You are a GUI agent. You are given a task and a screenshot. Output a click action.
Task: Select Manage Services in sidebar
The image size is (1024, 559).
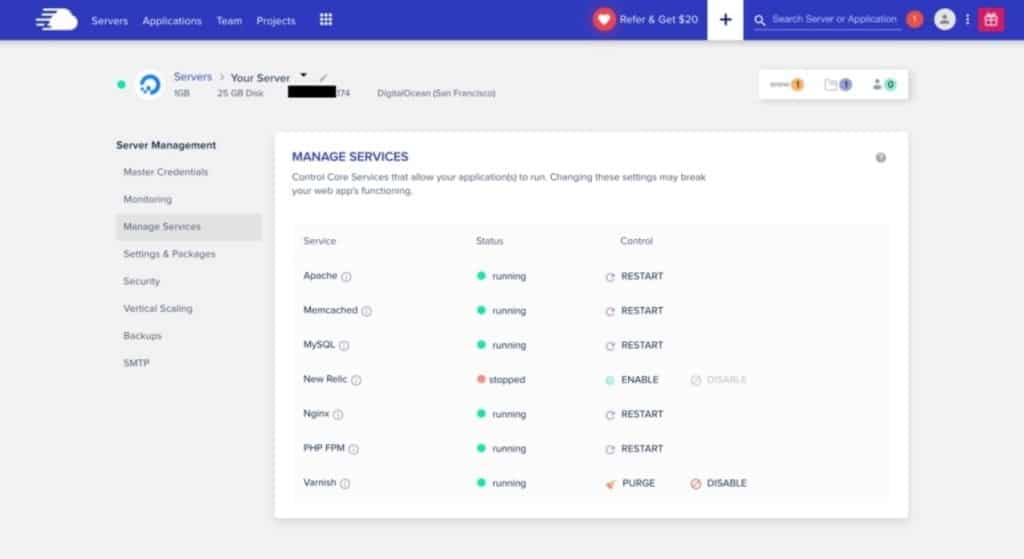(x=189, y=227)
